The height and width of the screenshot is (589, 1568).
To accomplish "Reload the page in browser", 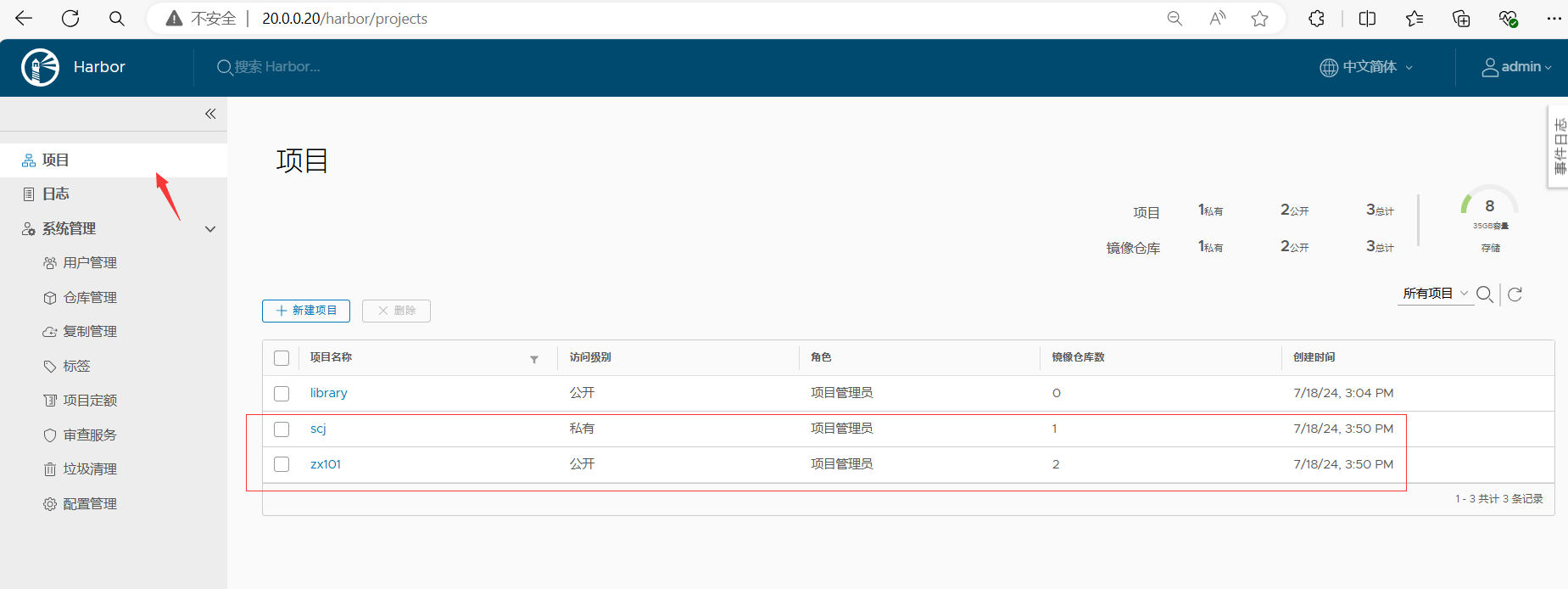I will click(70, 18).
